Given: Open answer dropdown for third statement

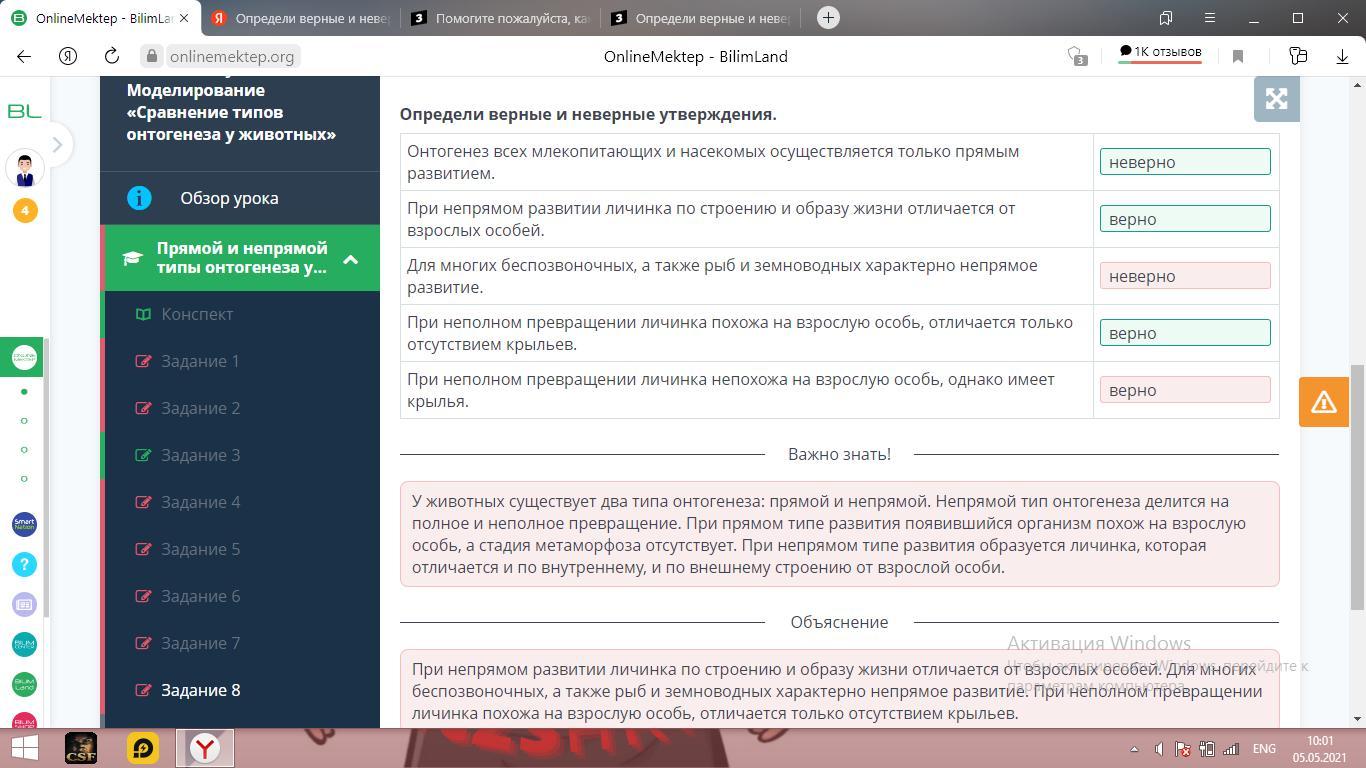Looking at the screenshot, I should pos(1184,276).
